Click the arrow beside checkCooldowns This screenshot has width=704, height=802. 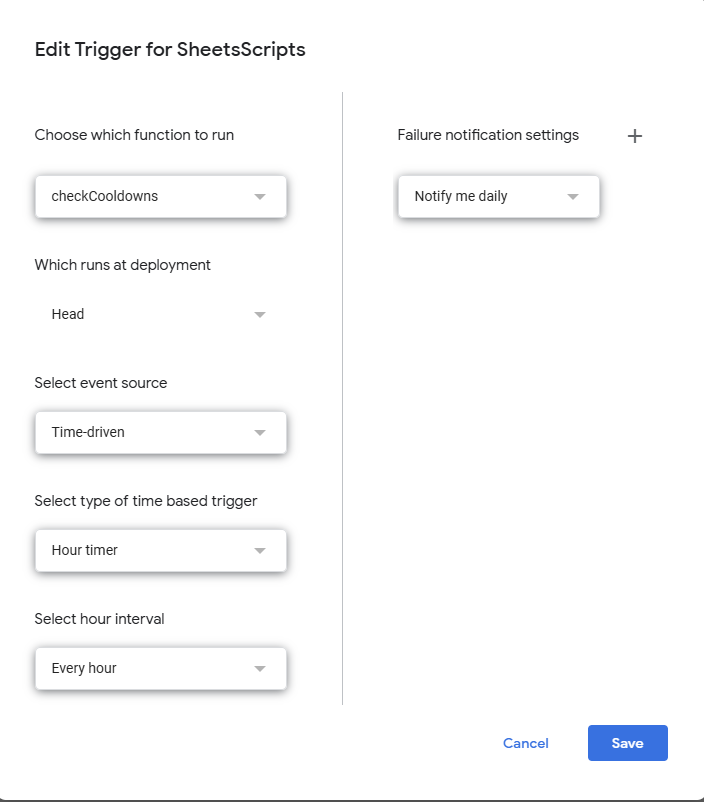(260, 197)
